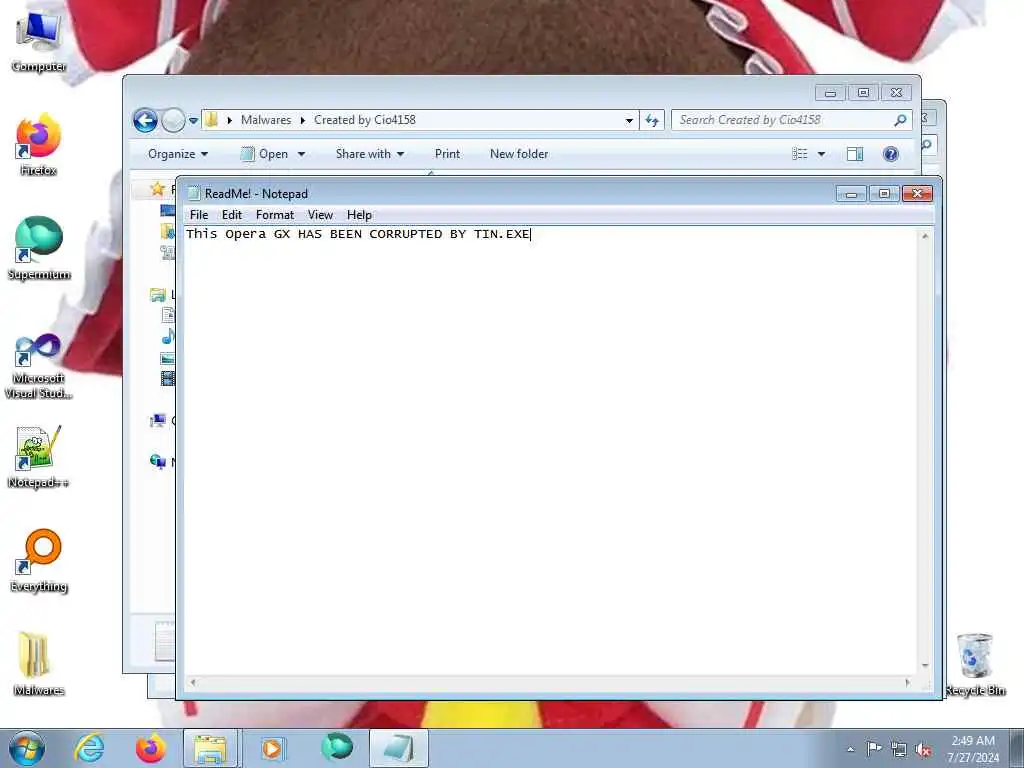The width and height of the screenshot is (1024, 768).
Task: Click Notepad horizontal scrollbar left arrow
Action: tap(193, 682)
